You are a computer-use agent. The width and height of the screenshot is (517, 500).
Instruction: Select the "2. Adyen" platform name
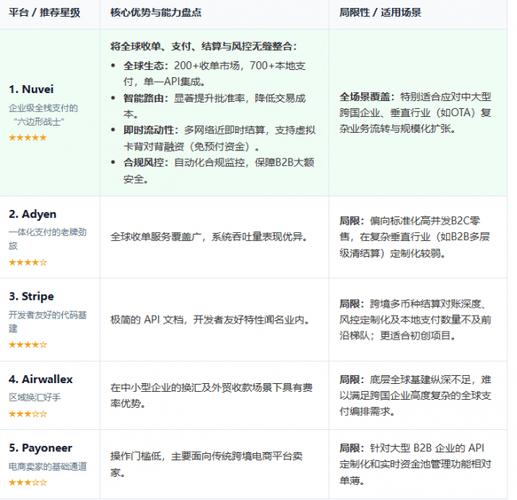click(33, 214)
